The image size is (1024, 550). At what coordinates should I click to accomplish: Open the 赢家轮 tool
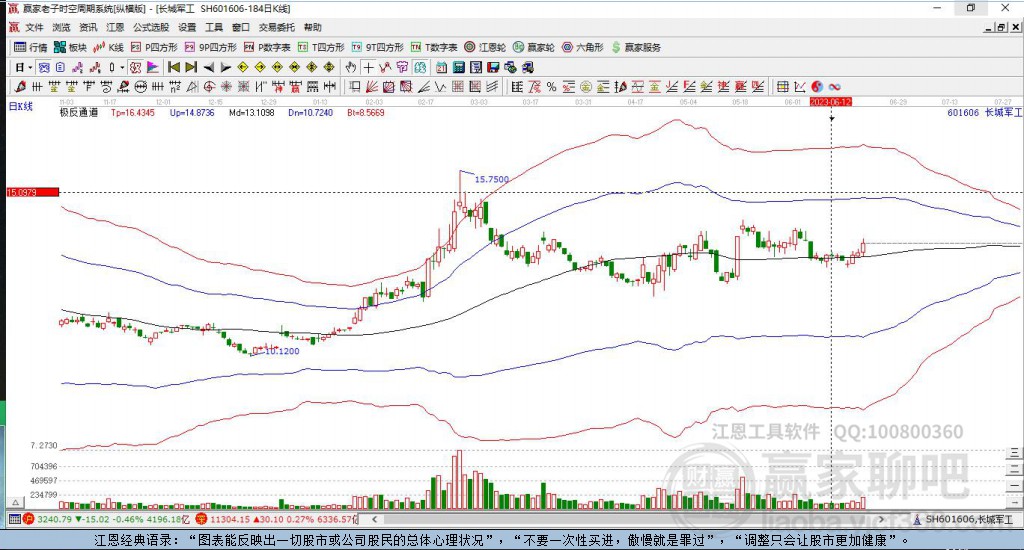click(534, 47)
